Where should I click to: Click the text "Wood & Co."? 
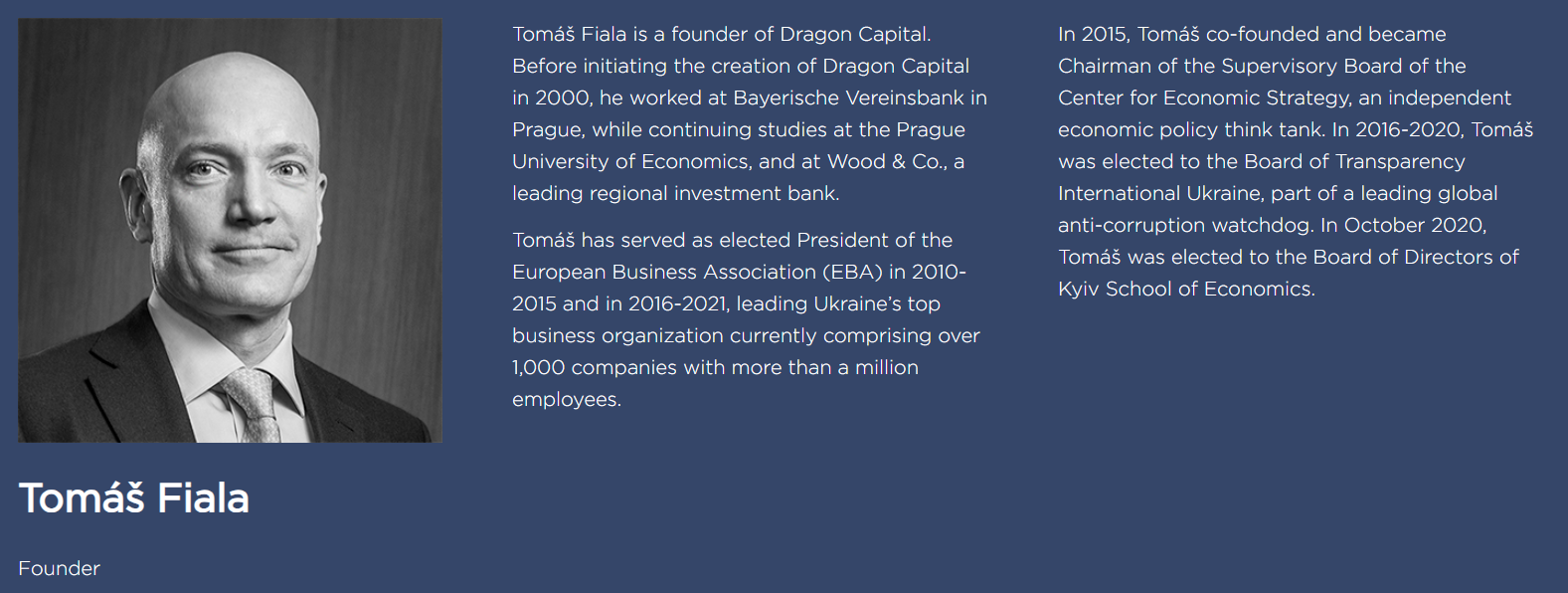point(887,161)
